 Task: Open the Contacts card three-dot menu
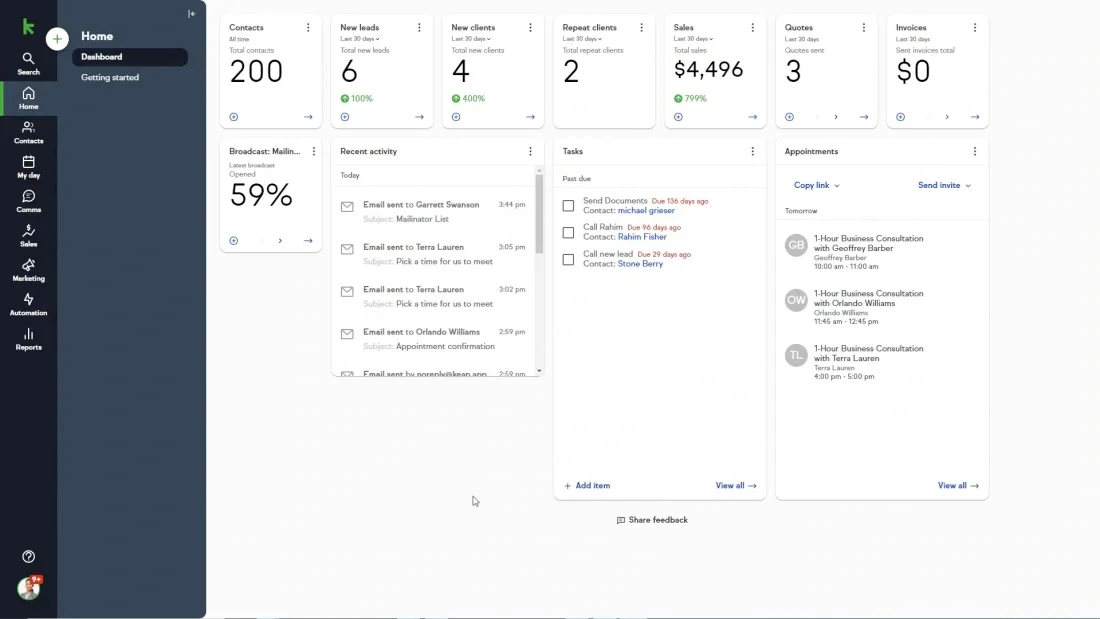(x=308, y=27)
